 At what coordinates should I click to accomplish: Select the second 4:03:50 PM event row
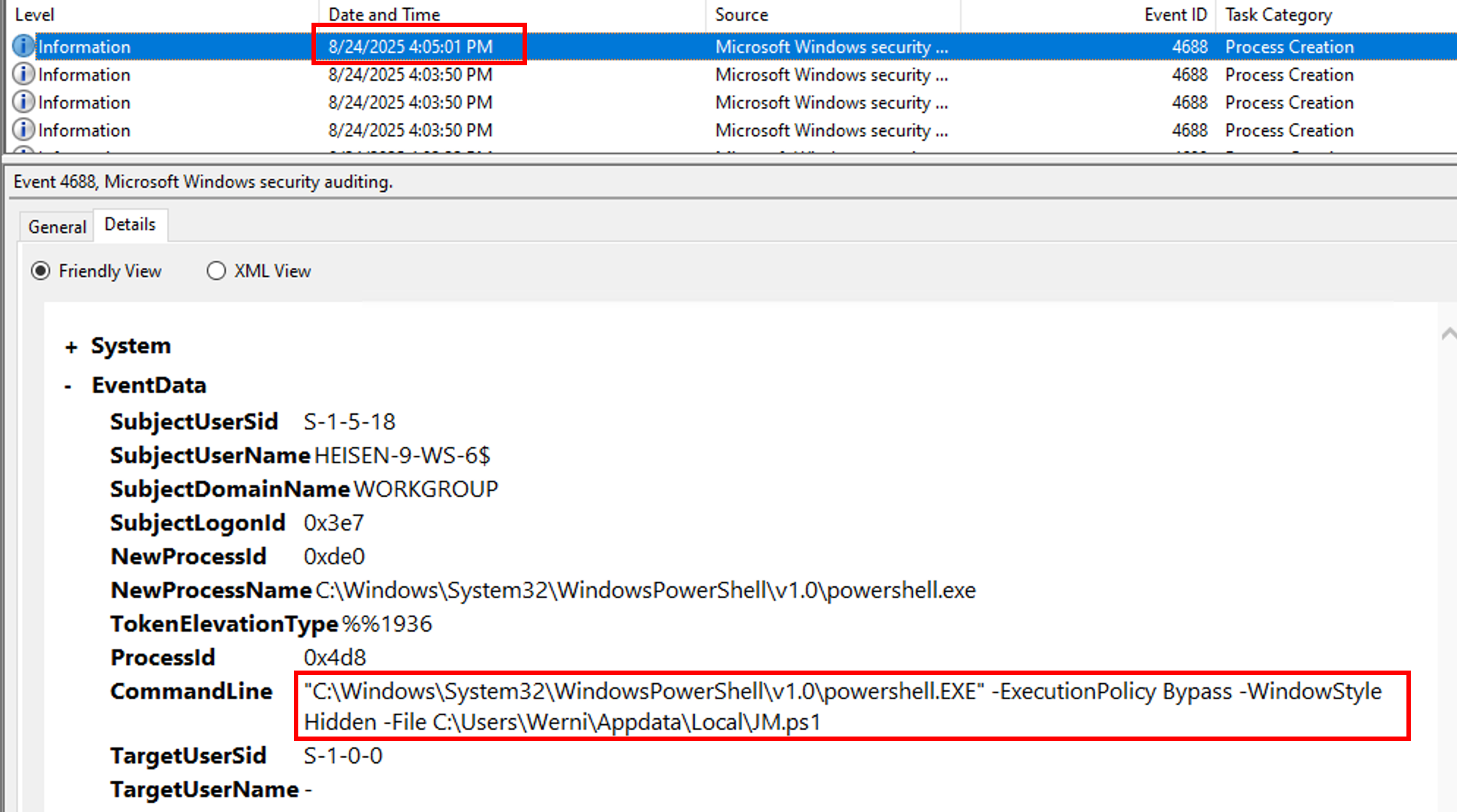pos(410,102)
